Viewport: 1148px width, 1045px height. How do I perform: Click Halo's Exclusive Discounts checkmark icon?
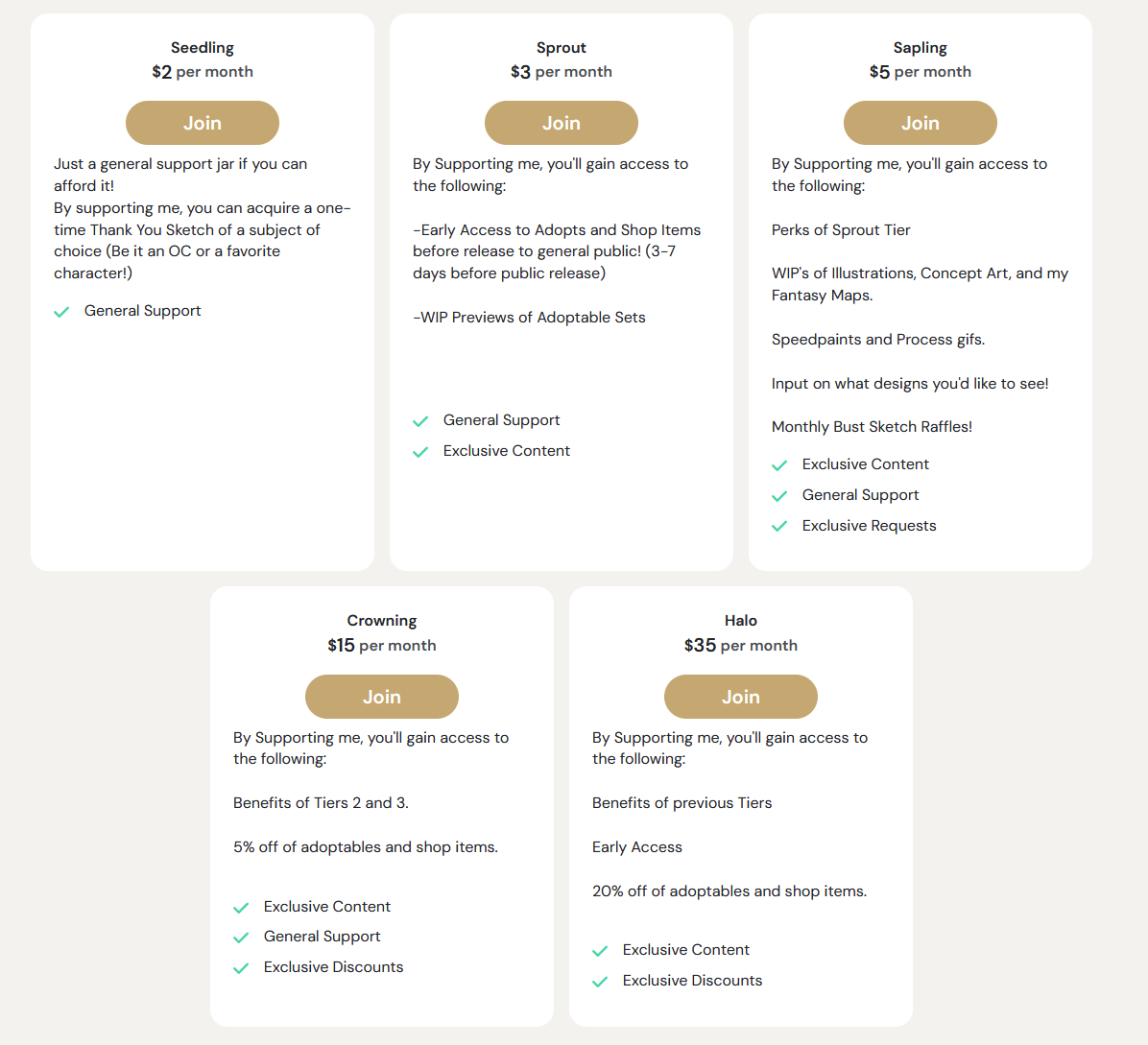pos(600,982)
